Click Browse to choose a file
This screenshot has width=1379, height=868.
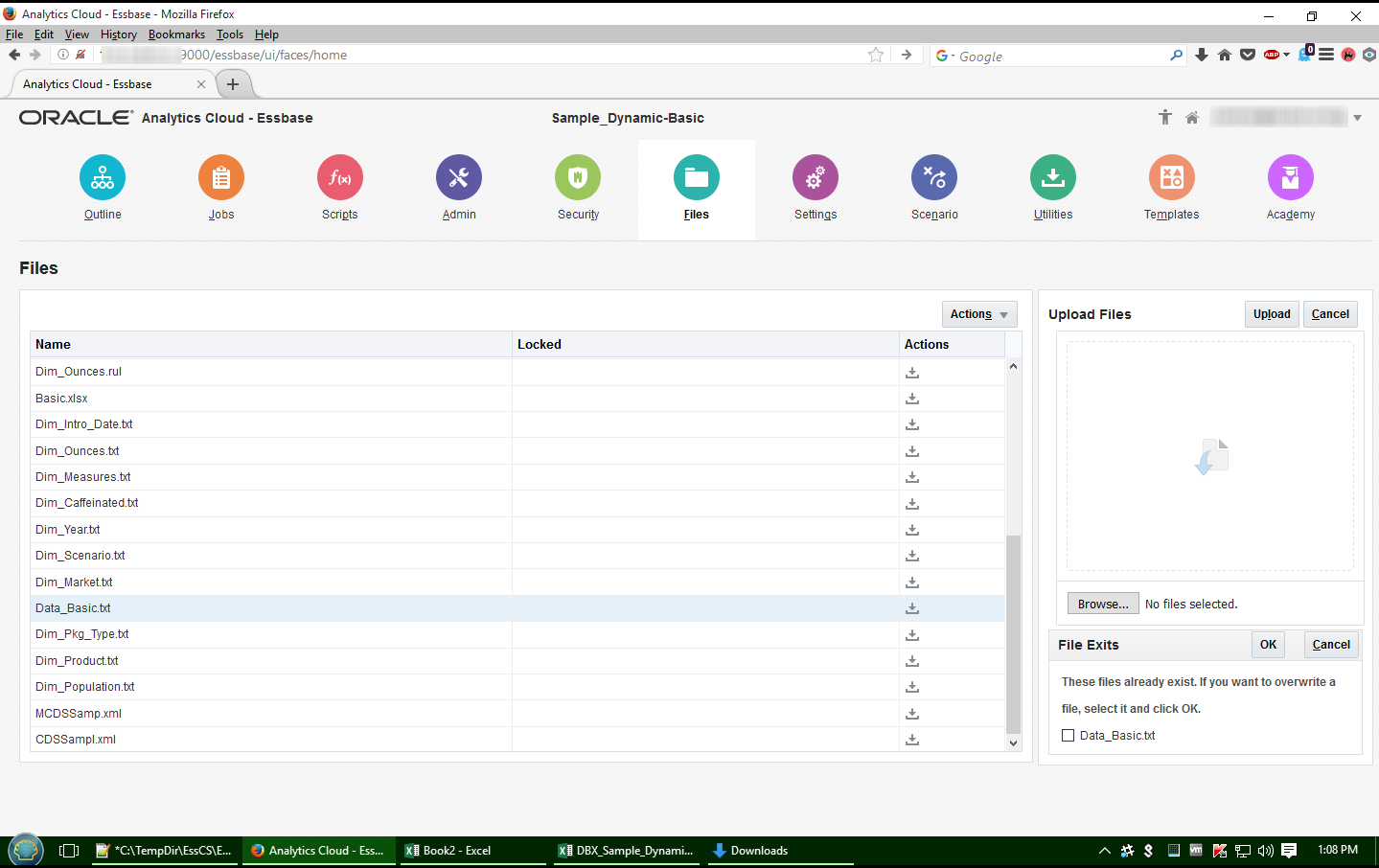coord(1103,605)
